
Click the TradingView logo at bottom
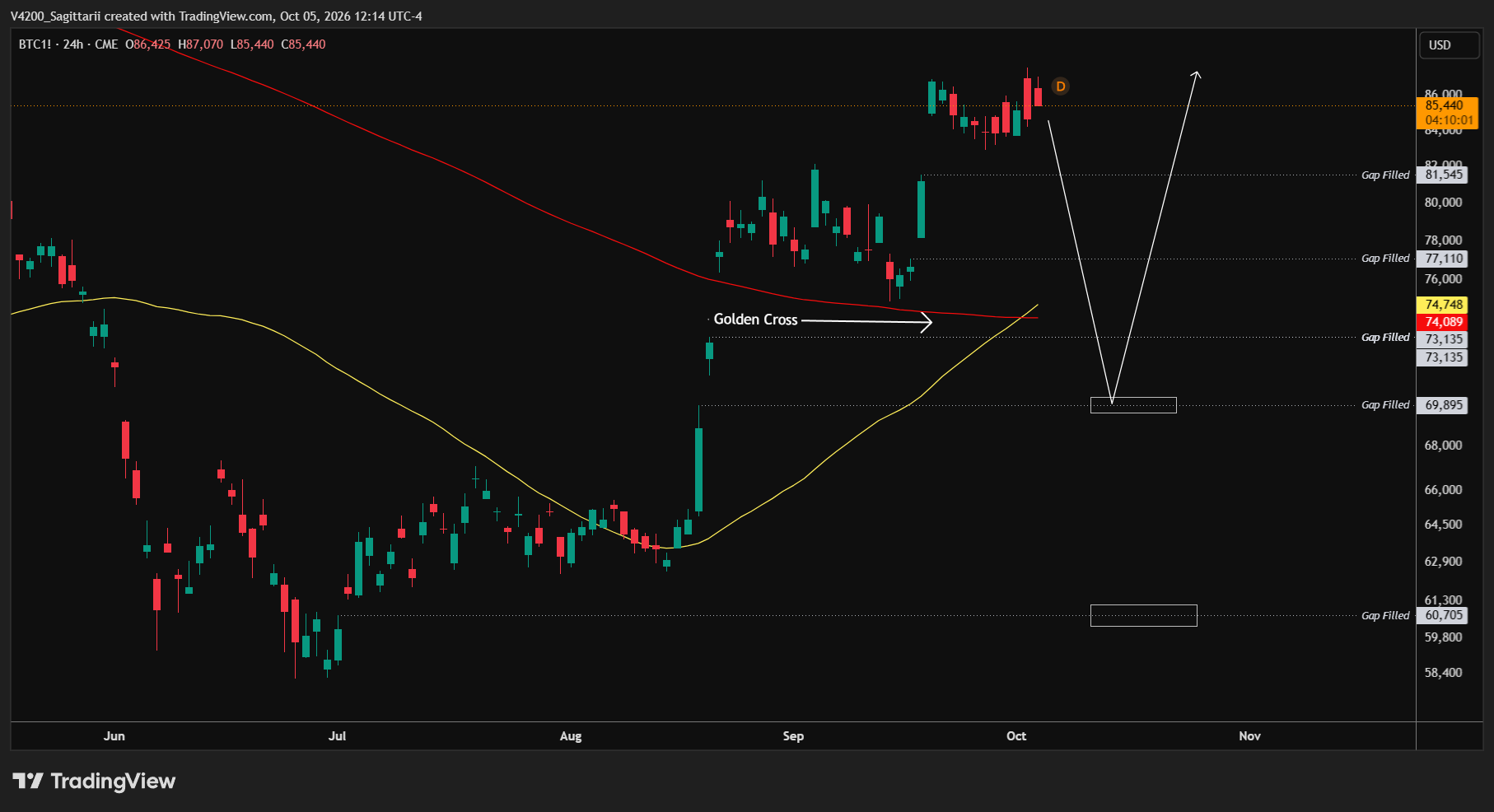(x=94, y=781)
